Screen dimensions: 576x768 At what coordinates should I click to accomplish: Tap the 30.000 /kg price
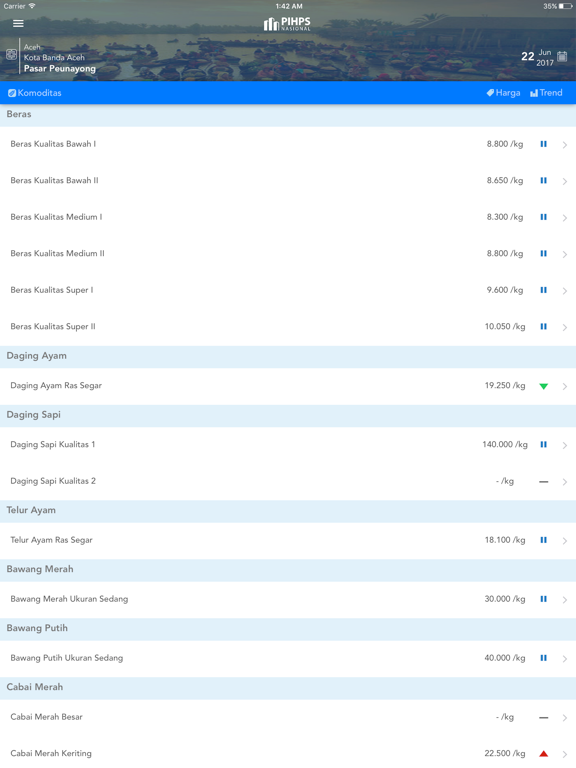point(504,599)
